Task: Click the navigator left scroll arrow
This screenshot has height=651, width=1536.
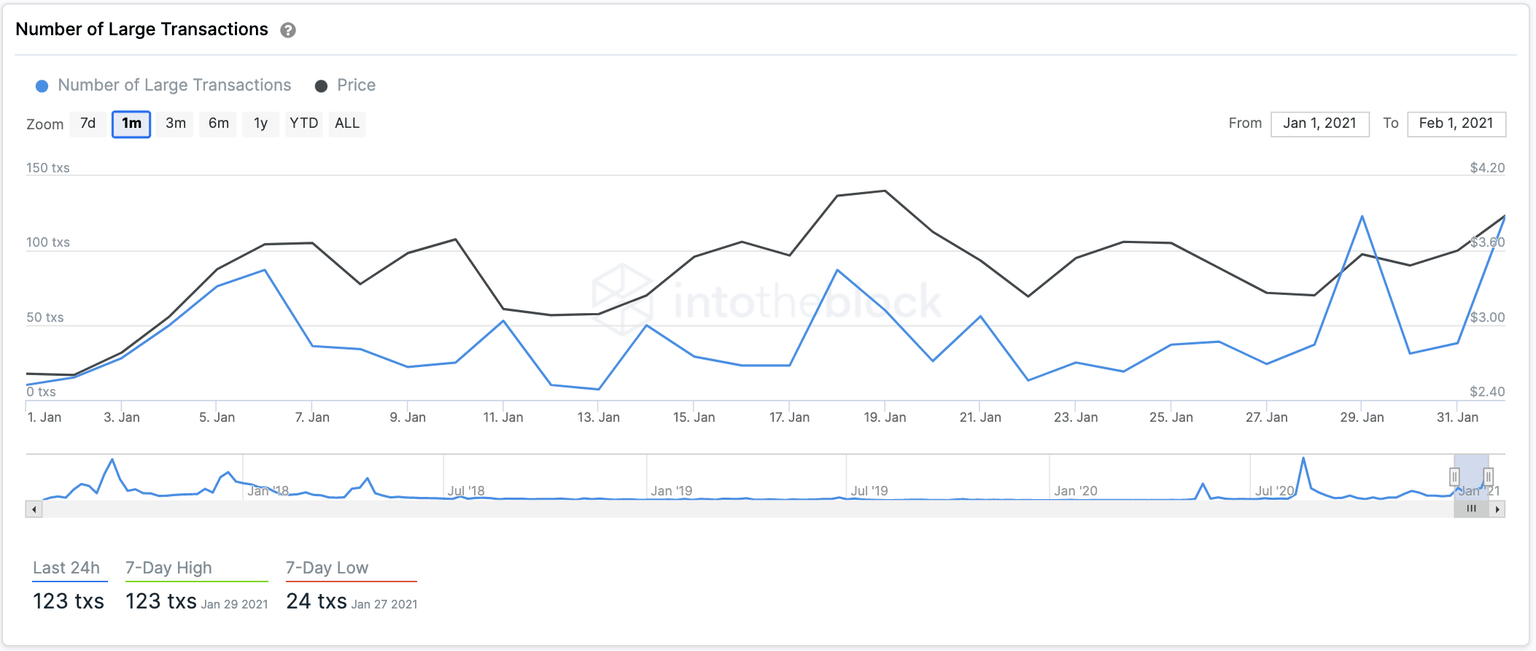Action: (x=35, y=509)
